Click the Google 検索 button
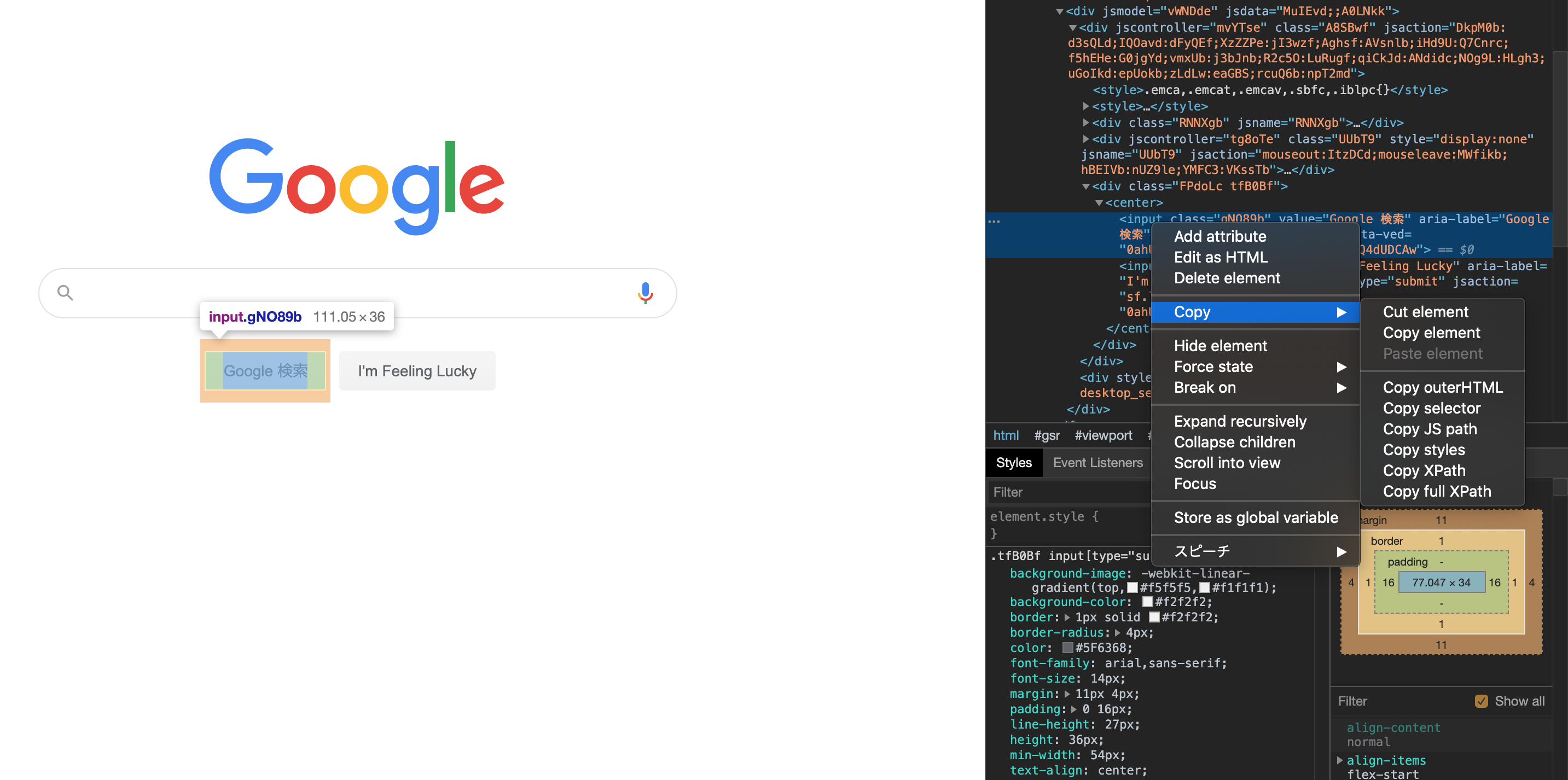 [265, 370]
